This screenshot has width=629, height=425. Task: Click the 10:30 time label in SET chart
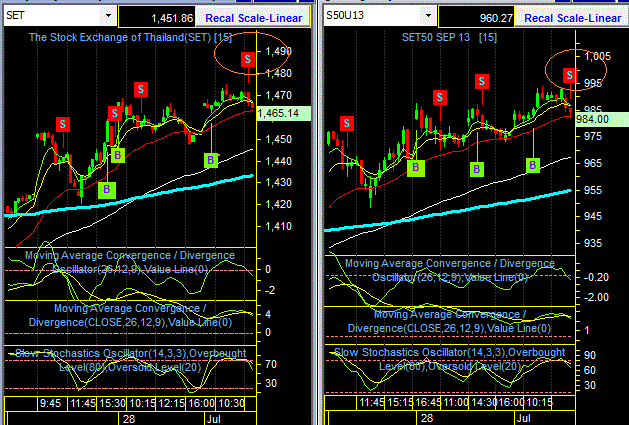point(231,403)
